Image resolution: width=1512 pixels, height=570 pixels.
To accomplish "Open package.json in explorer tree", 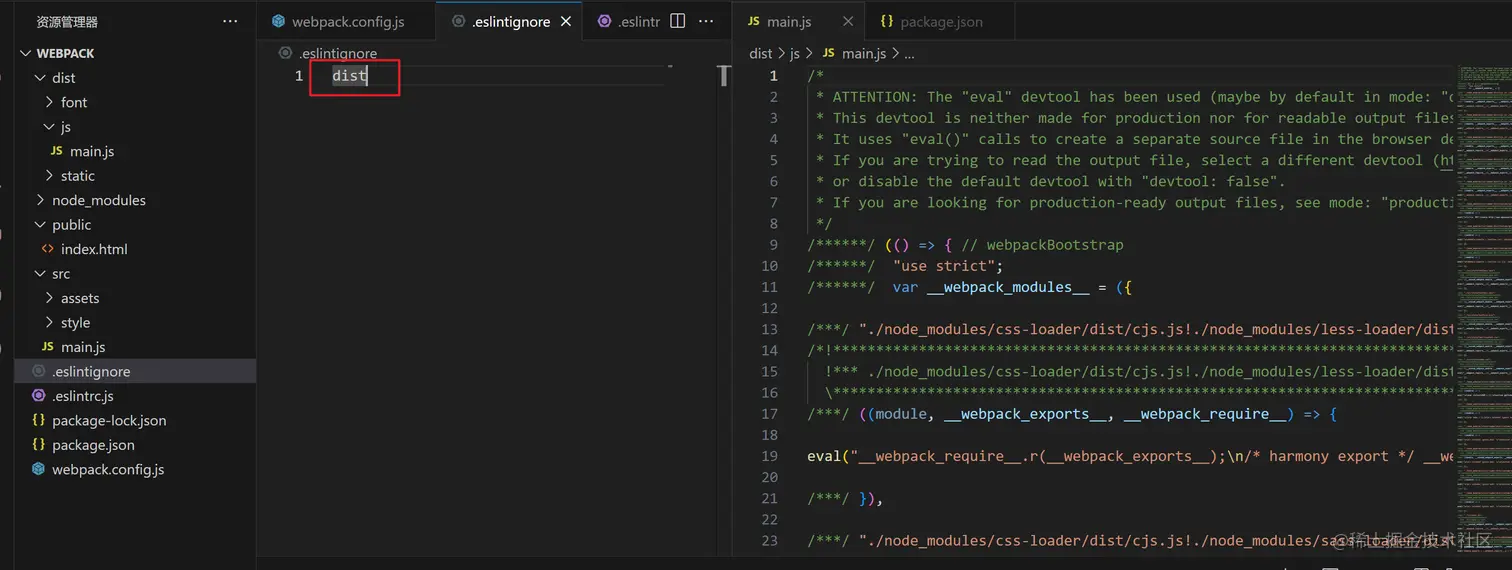I will coord(135,445).
